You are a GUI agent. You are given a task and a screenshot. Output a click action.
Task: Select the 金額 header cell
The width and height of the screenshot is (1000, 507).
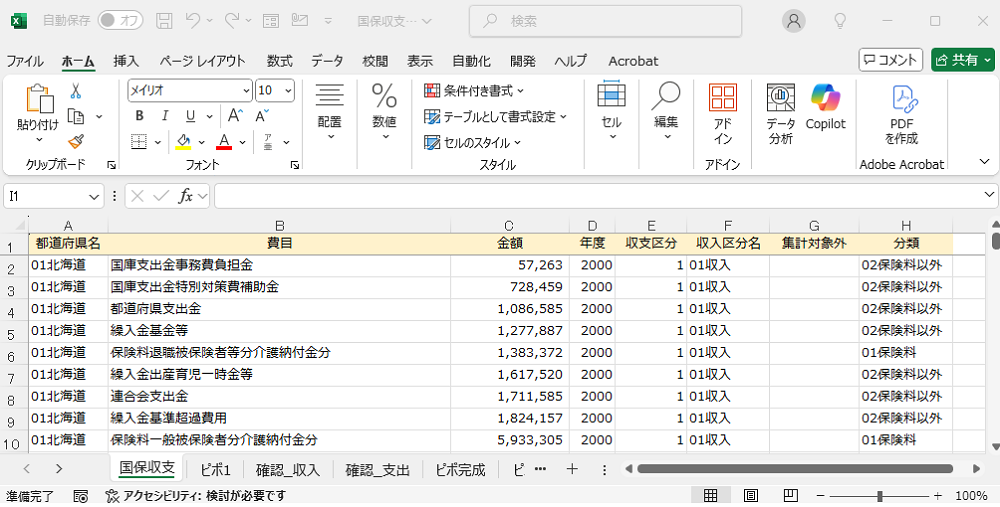point(510,244)
